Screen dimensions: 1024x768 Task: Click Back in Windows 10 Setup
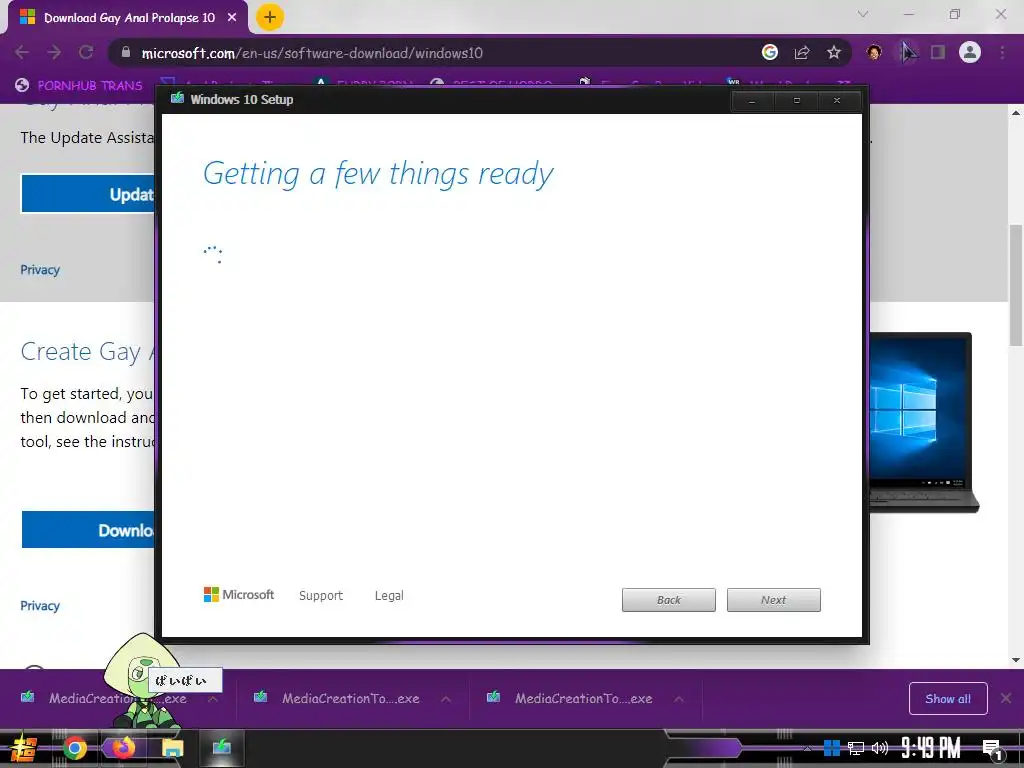click(x=669, y=600)
